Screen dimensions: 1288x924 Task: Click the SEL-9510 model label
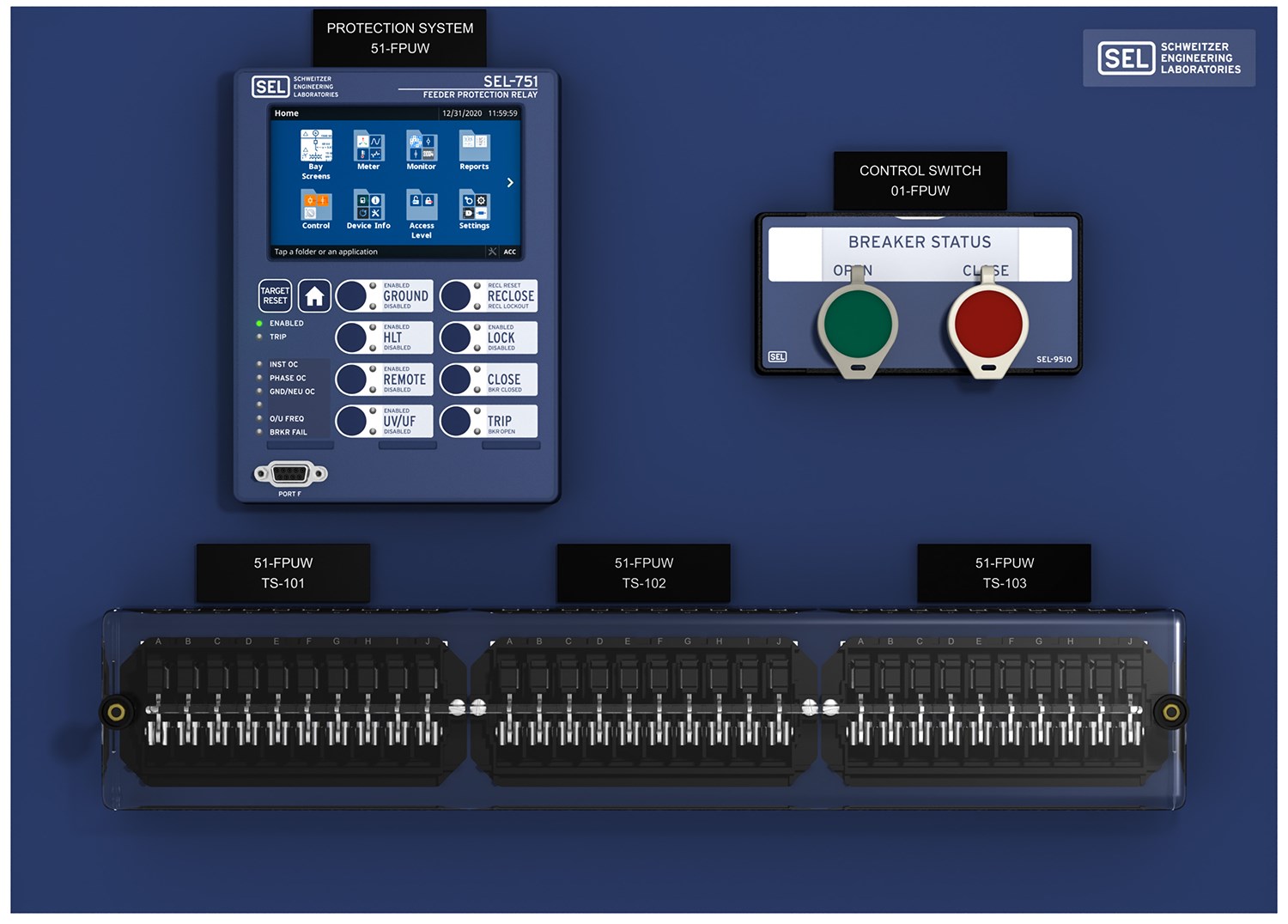click(1054, 359)
